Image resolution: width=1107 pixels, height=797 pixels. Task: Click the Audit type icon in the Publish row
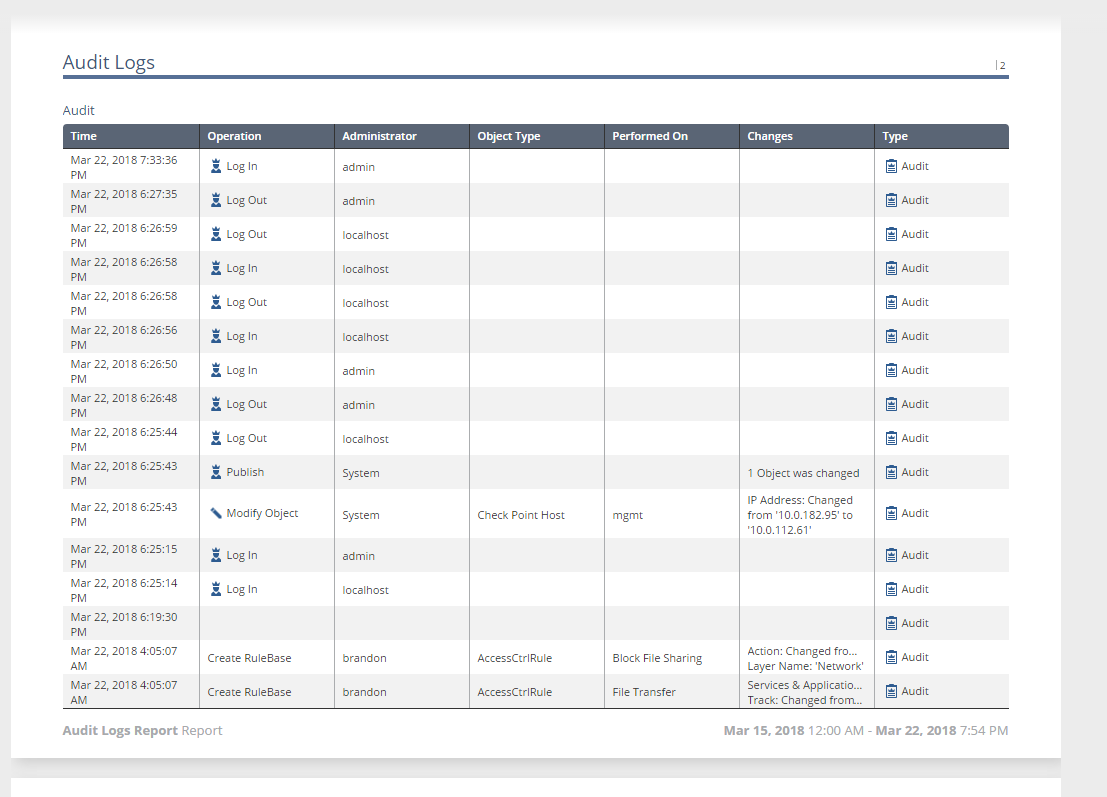pos(891,472)
